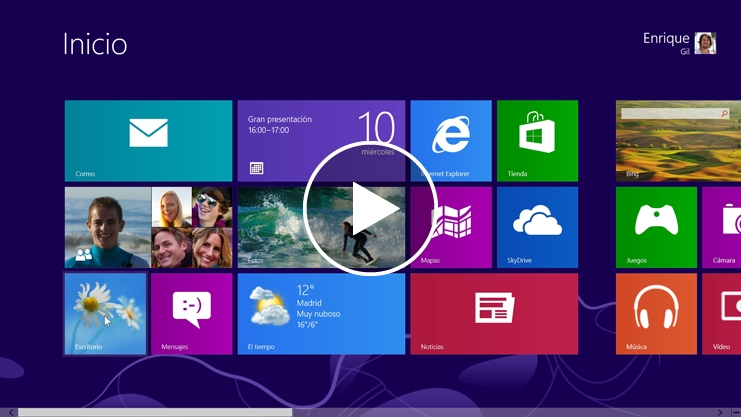The width and height of the screenshot is (741, 417).
Task: Click the Inicio heading text
Action: click(x=95, y=44)
